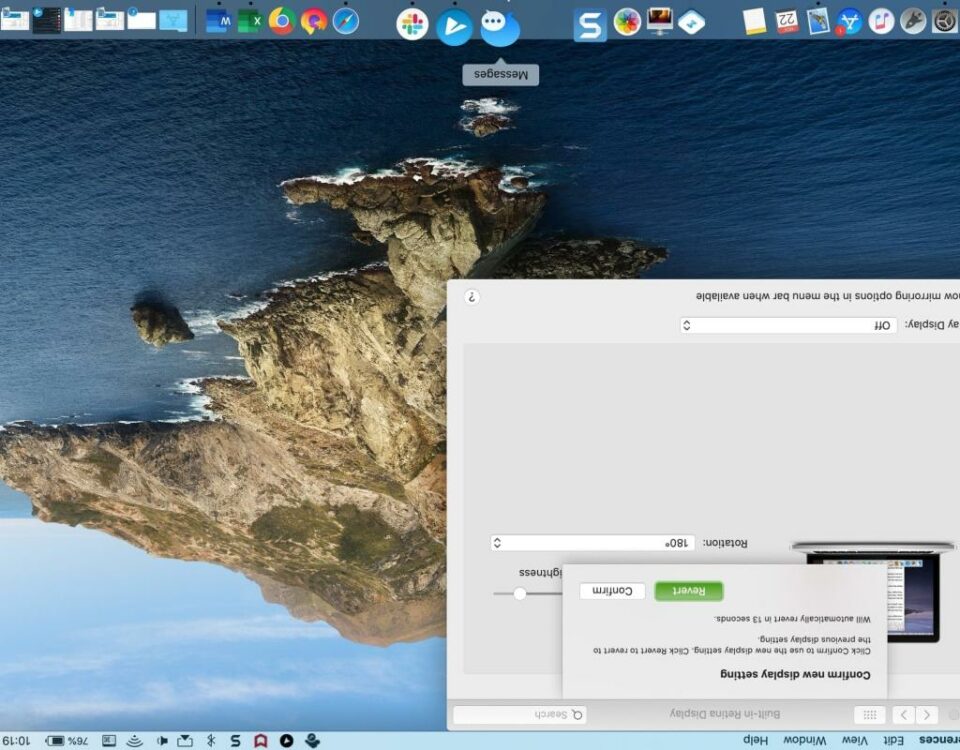The height and width of the screenshot is (750, 960).
Task: Open Music app from the Dock
Action: (881, 21)
